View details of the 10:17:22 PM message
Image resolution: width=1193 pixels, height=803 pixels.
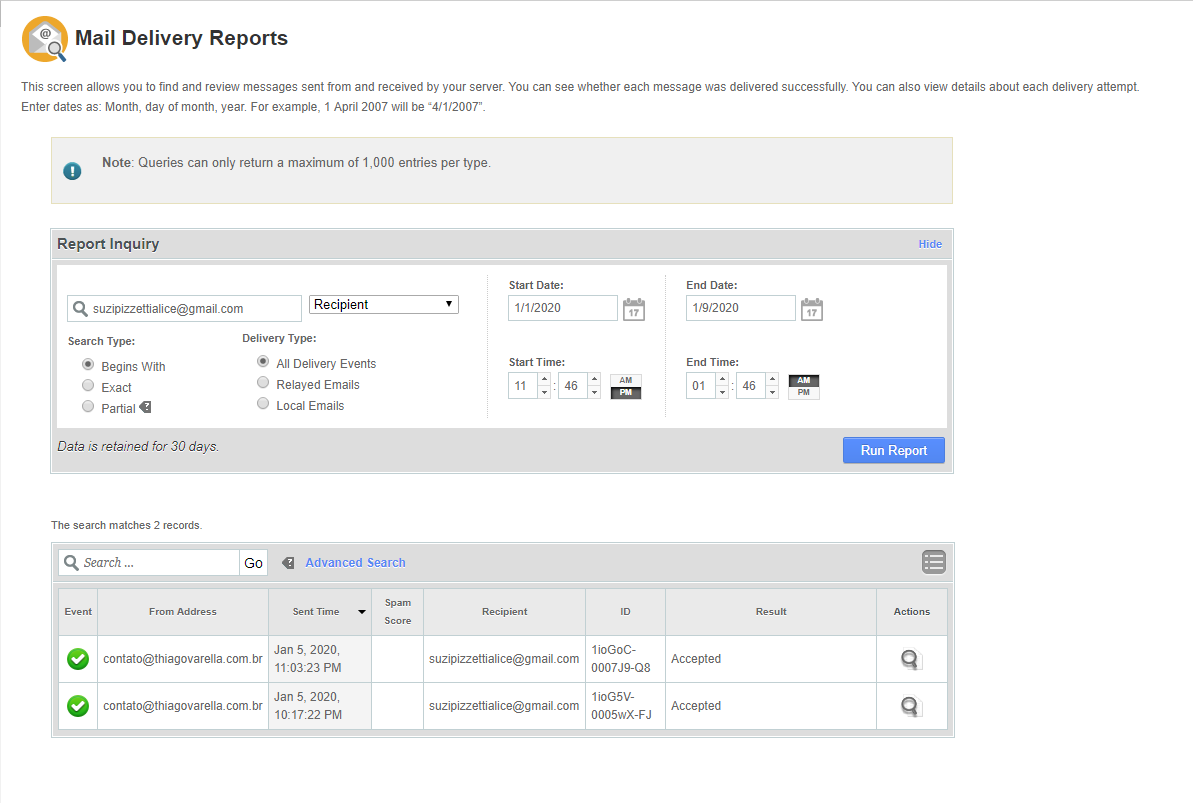coord(910,706)
